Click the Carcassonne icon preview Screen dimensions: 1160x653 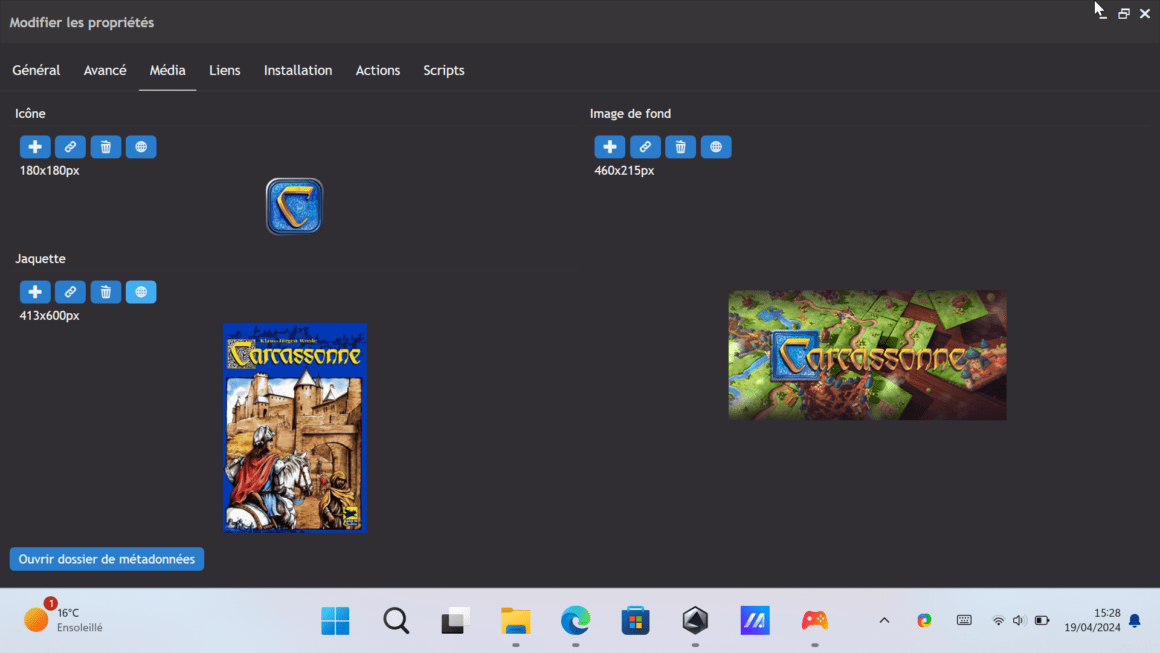[x=294, y=206]
